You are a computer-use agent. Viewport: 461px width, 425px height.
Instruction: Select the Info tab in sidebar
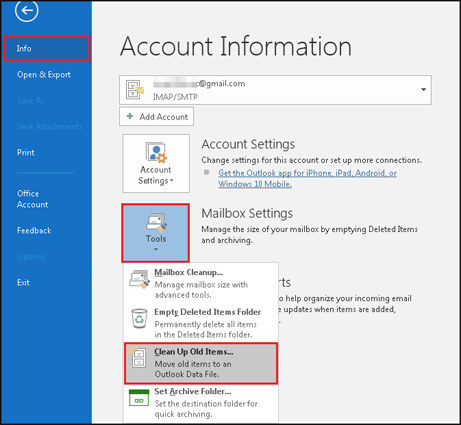click(x=47, y=48)
